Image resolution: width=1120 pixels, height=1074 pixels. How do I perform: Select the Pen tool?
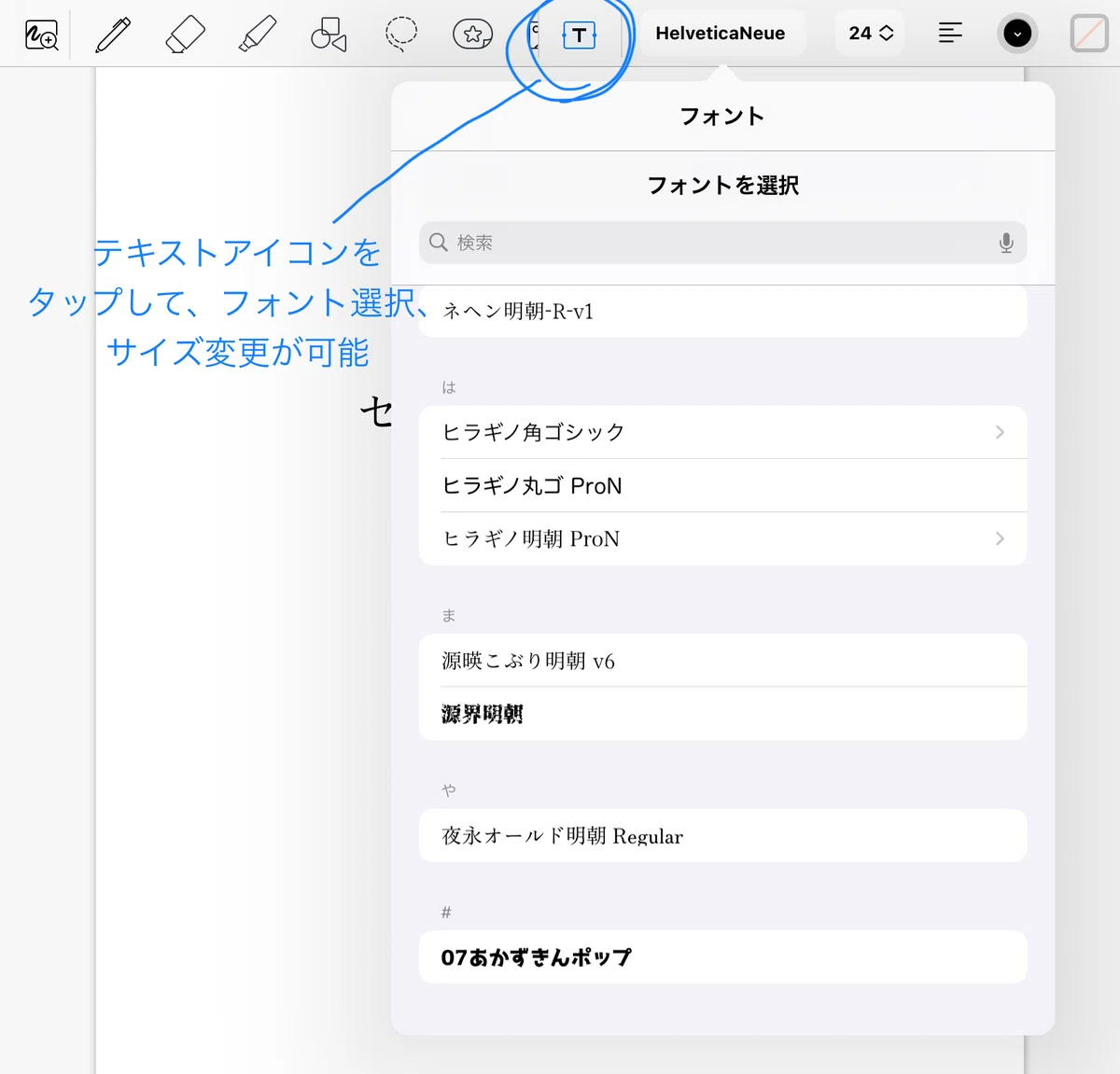113,35
